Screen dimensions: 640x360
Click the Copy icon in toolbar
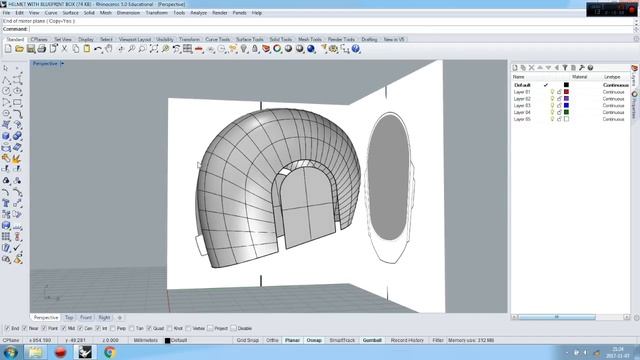(76, 49)
